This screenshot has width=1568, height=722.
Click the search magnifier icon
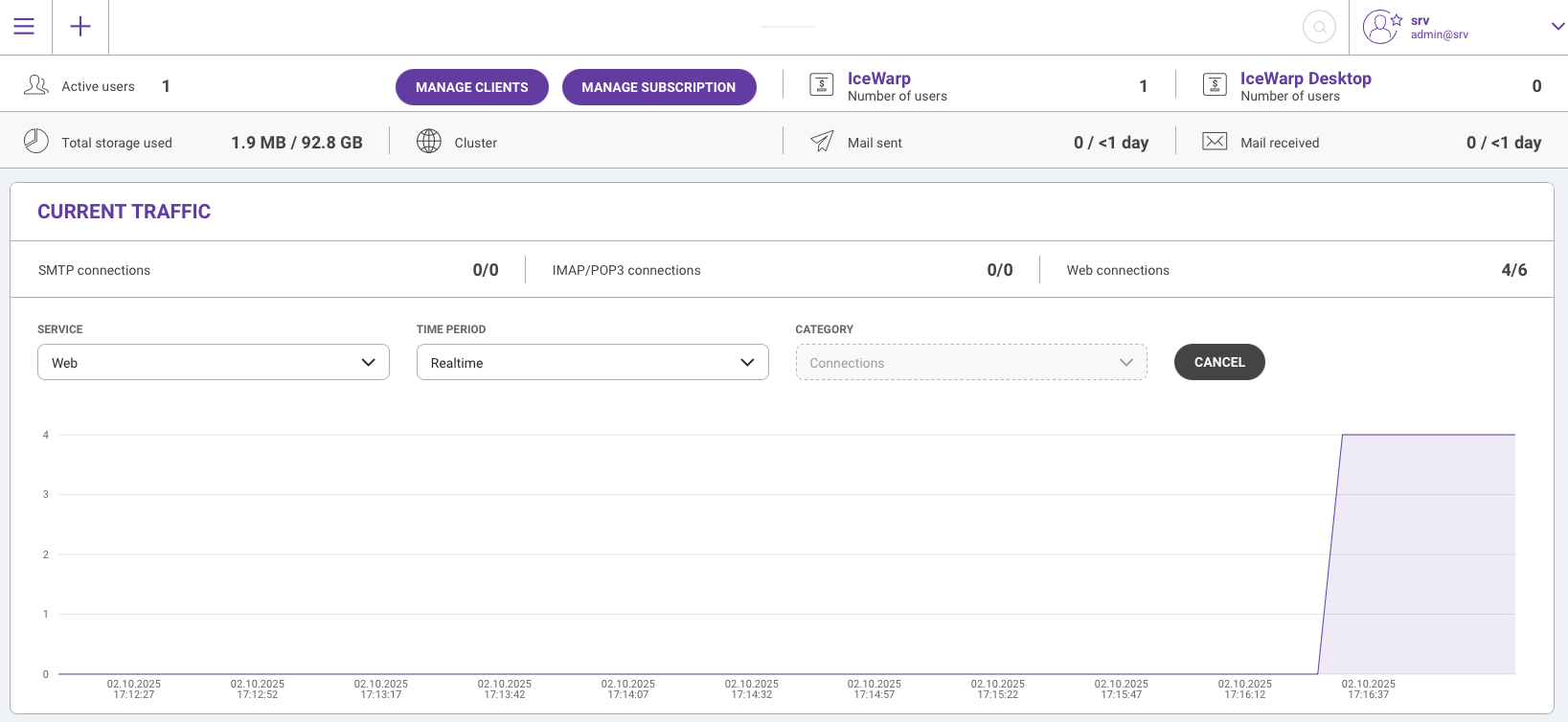pos(1319,27)
